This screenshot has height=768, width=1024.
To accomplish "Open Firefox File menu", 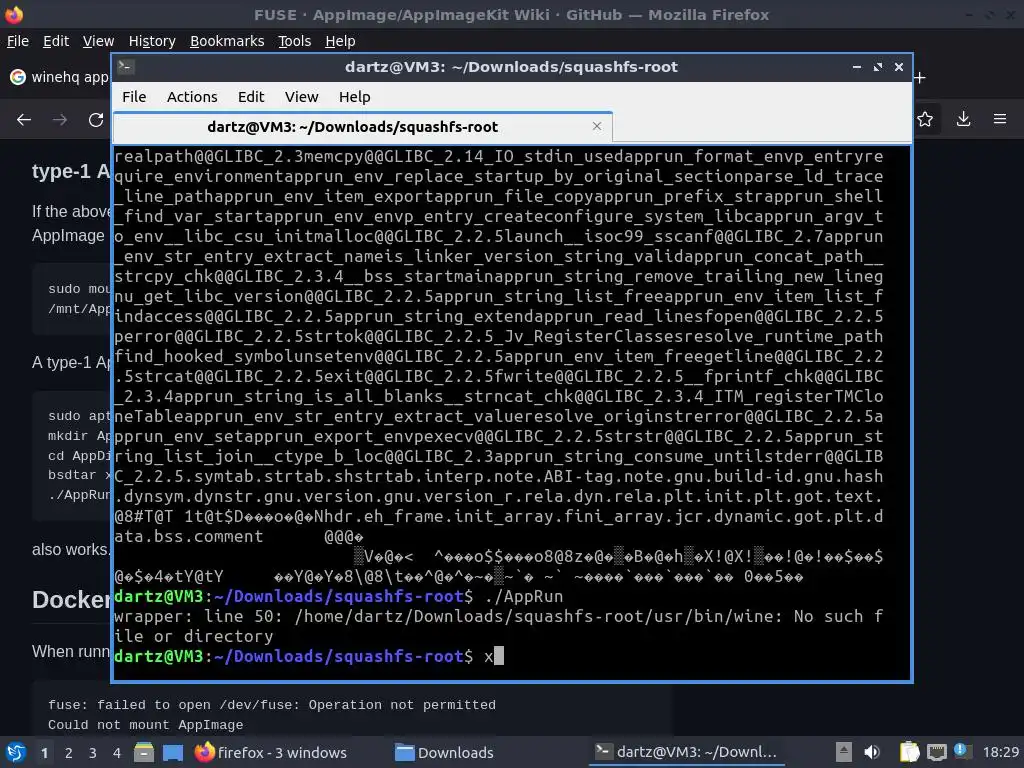I will point(18,41).
